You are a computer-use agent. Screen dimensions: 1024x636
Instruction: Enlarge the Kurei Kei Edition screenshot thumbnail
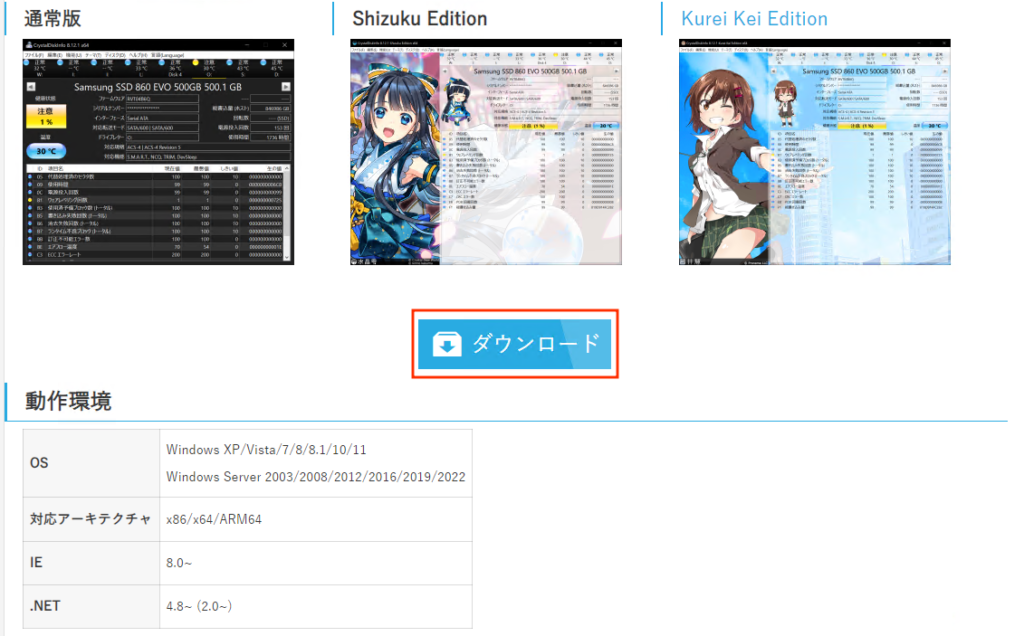[x=814, y=152]
